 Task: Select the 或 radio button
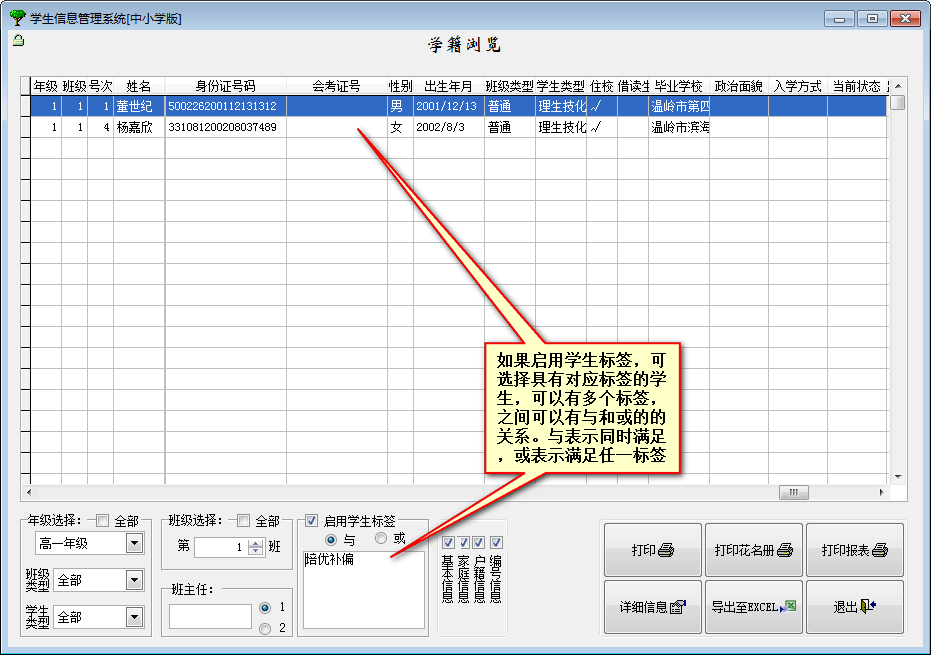381,538
